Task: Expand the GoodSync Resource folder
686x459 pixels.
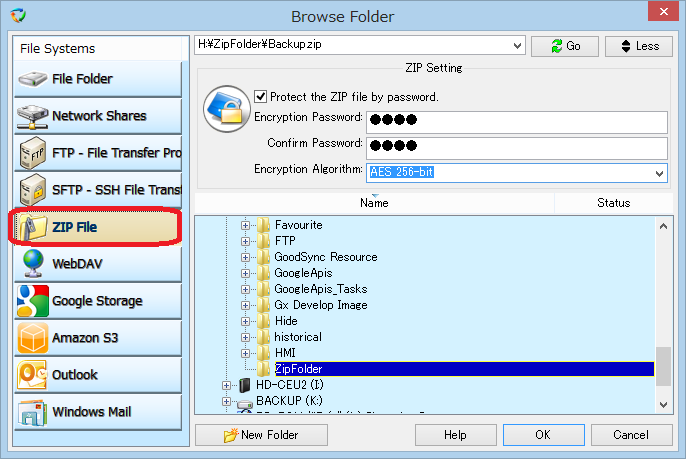Action: click(x=245, y=257)
